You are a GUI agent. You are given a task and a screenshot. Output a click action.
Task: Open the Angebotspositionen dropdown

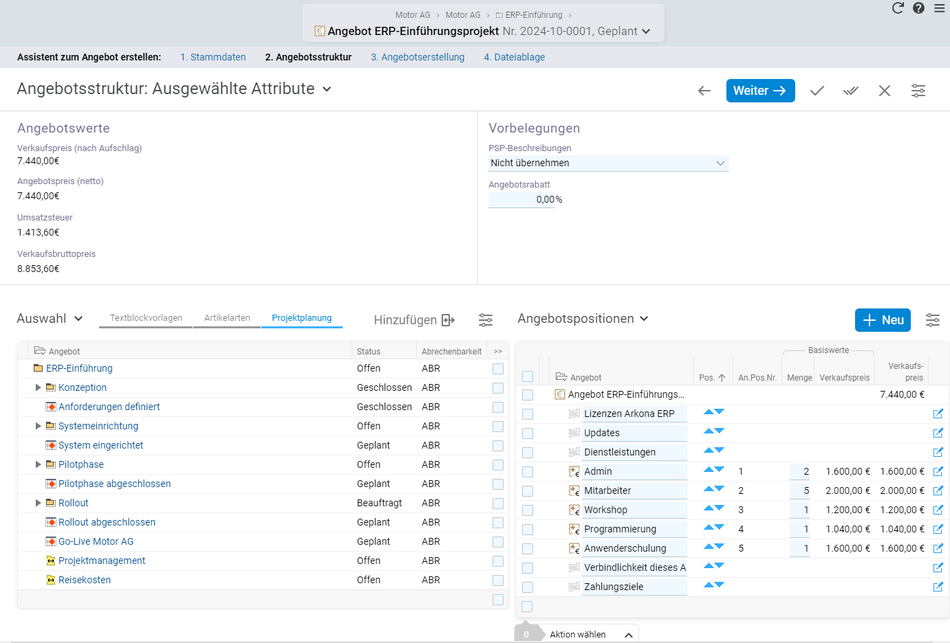(583, 319)
